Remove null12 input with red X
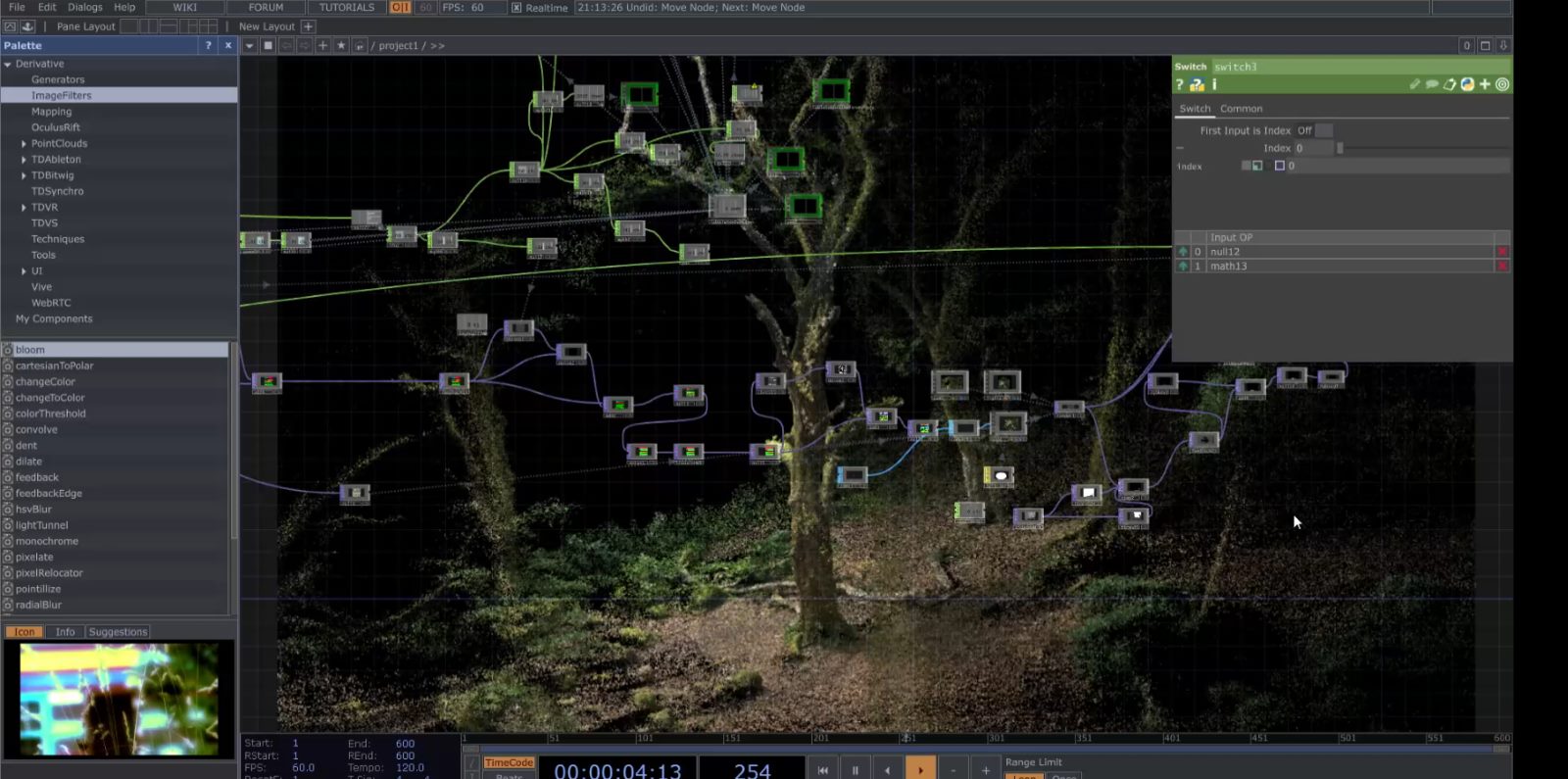 click(1501, 252)
